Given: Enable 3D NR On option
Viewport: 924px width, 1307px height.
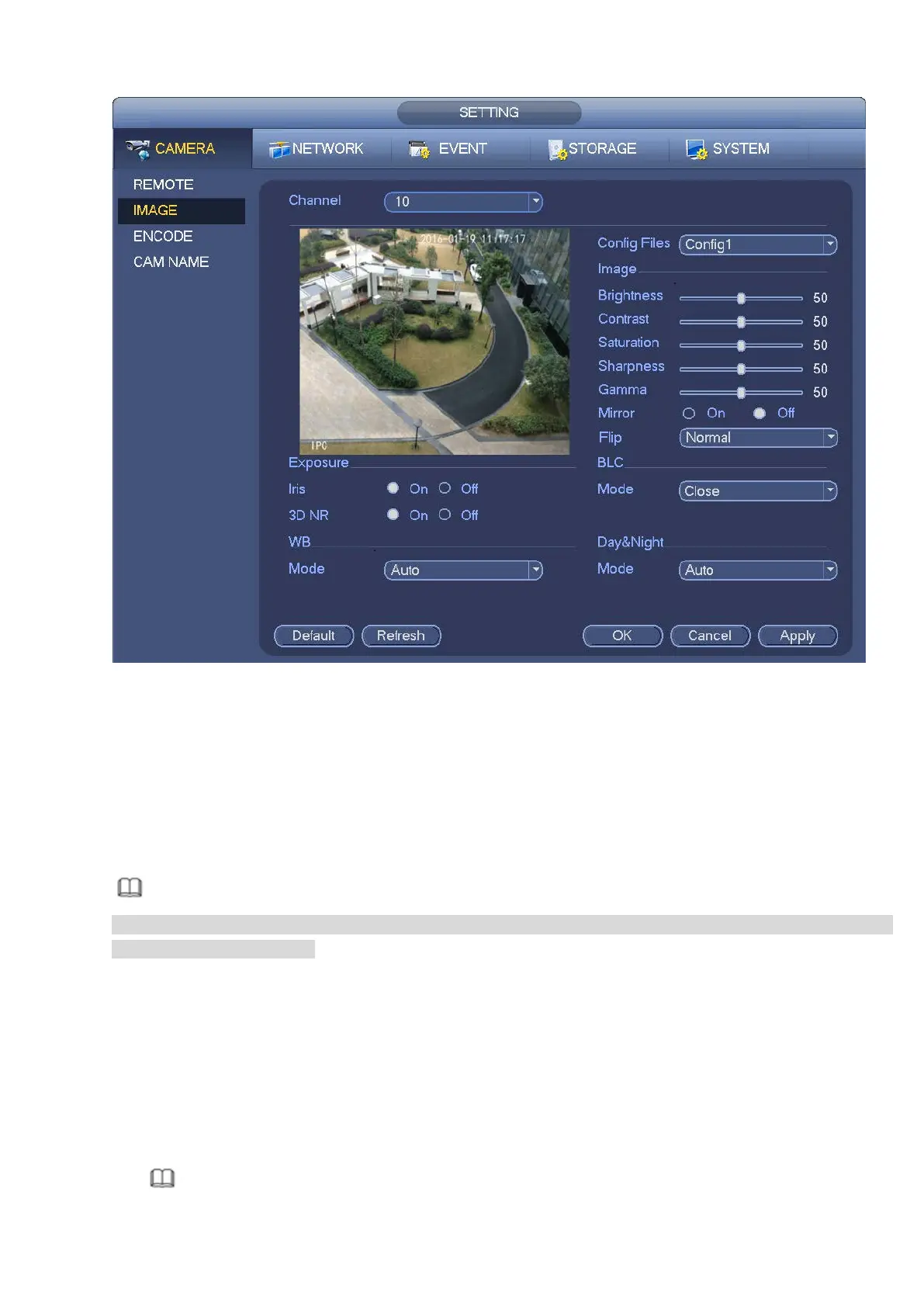Looking at the screenshot, I should (393, 515).
